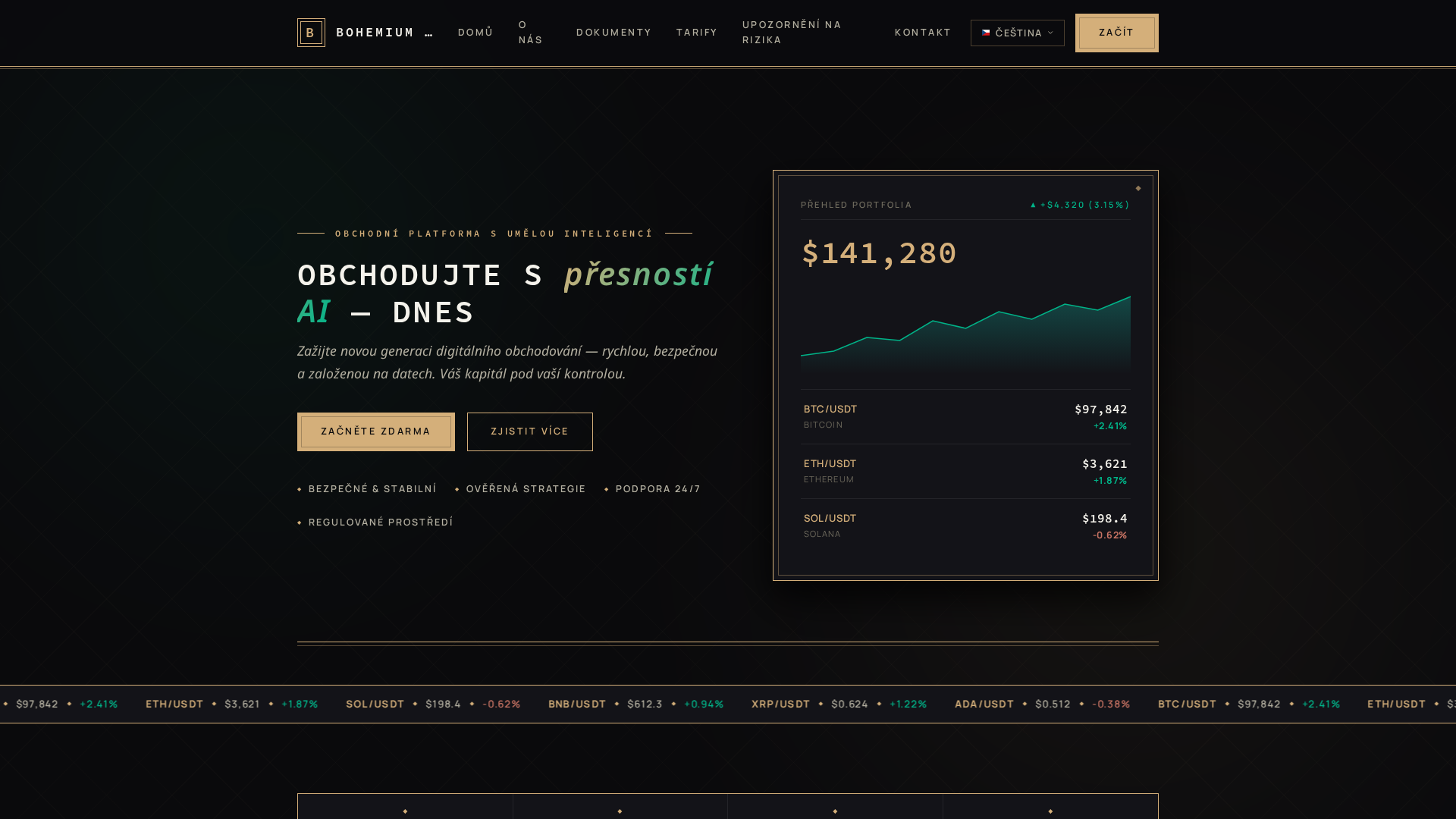The height and width of the screenshot is (819, 1456).
Task: Click the 'Obchodní platforma s umělou inteligencí' tagline
Action: (x=494, y=234)
